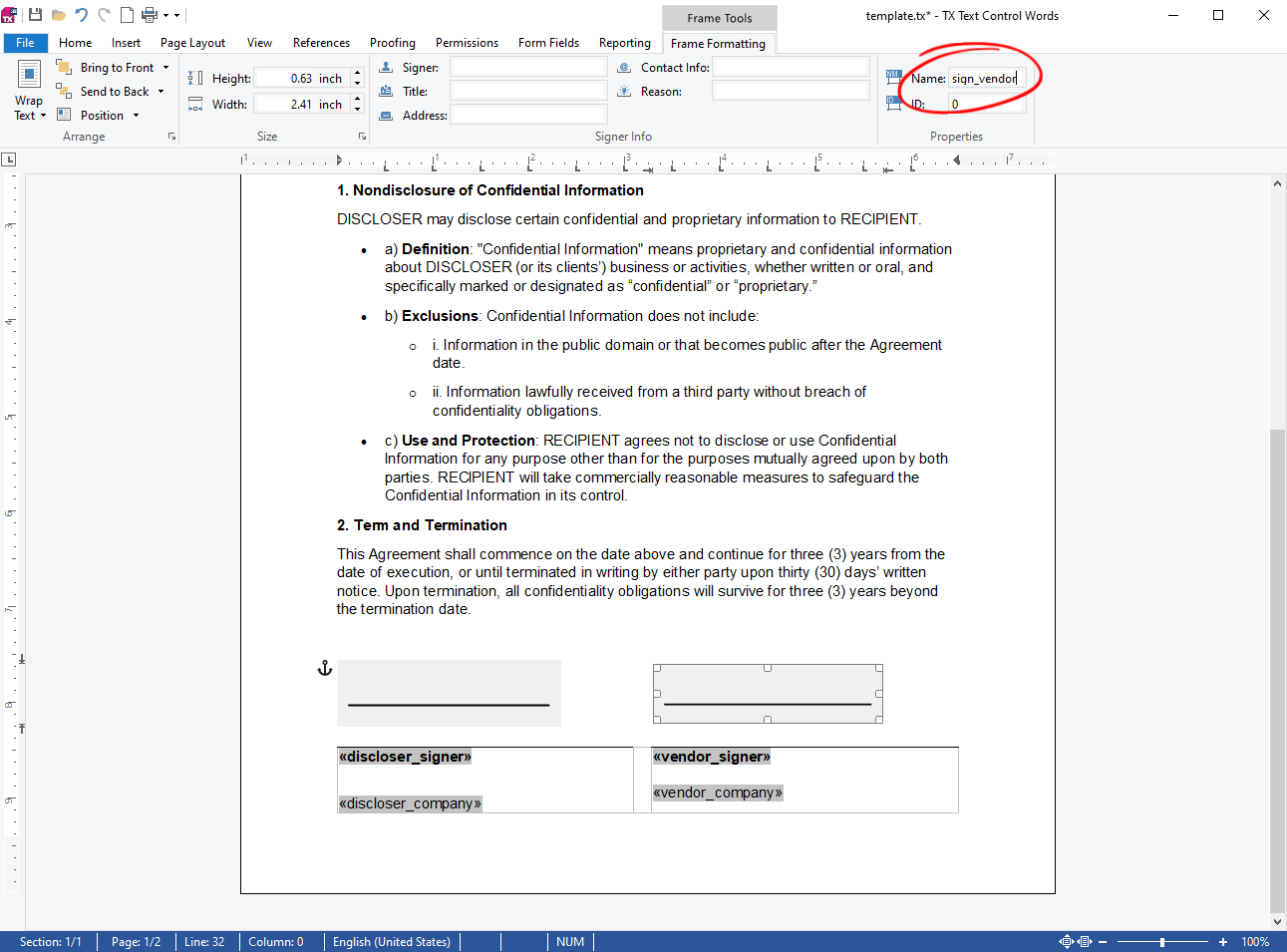1287x952 pixels.
Task: Expand the Bring to Front dropdown arrow
Action: coord(165,68)
